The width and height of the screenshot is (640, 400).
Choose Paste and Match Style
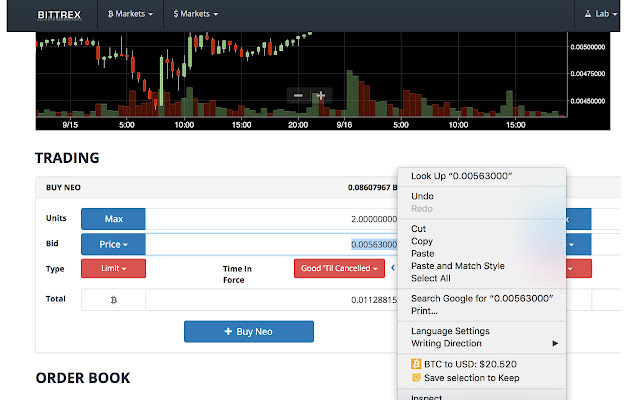(x=482, y=266)
